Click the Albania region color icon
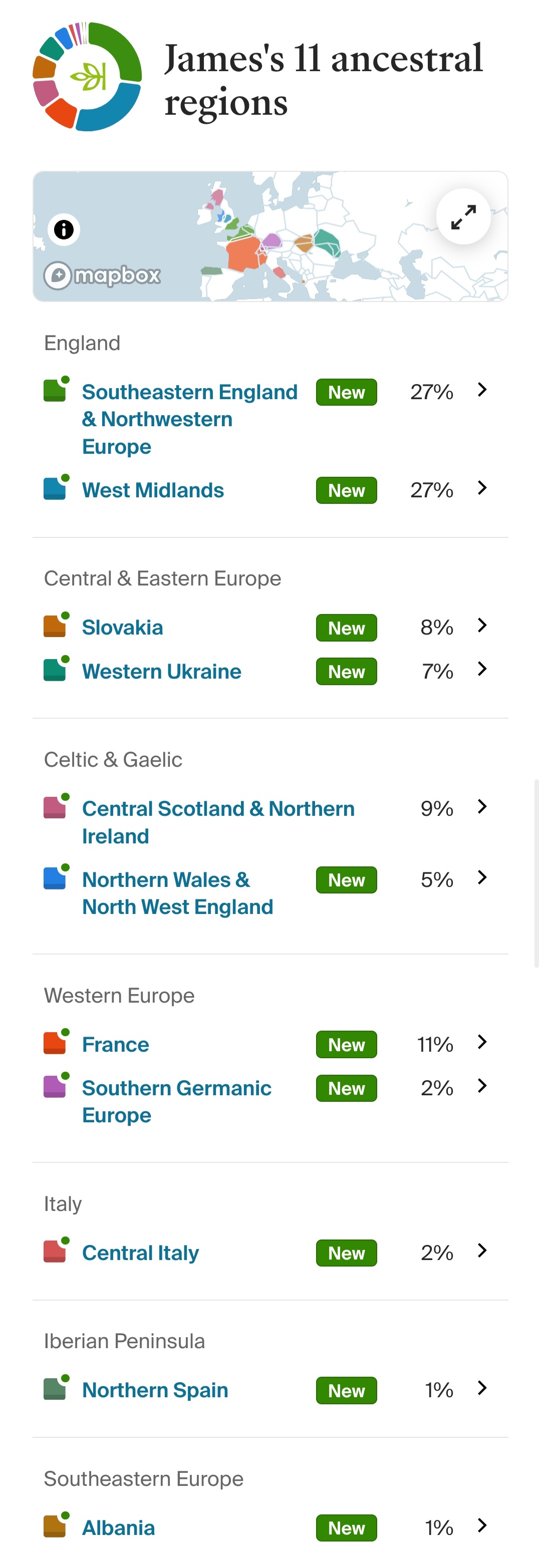The image size is (541, 1568). (x=55, y=1526)
